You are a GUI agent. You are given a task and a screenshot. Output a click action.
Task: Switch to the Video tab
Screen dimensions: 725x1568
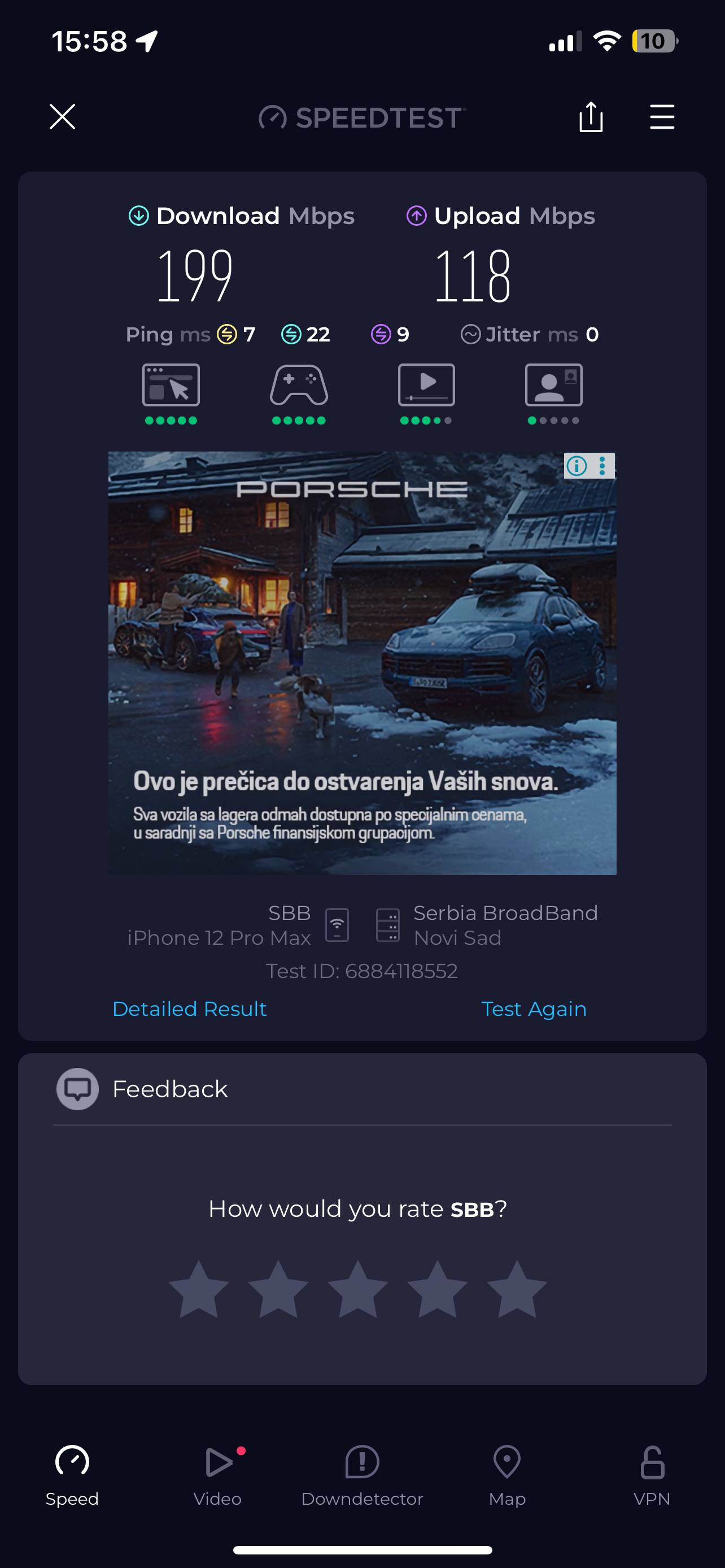pyautogui.click(x=218, y=1477)
